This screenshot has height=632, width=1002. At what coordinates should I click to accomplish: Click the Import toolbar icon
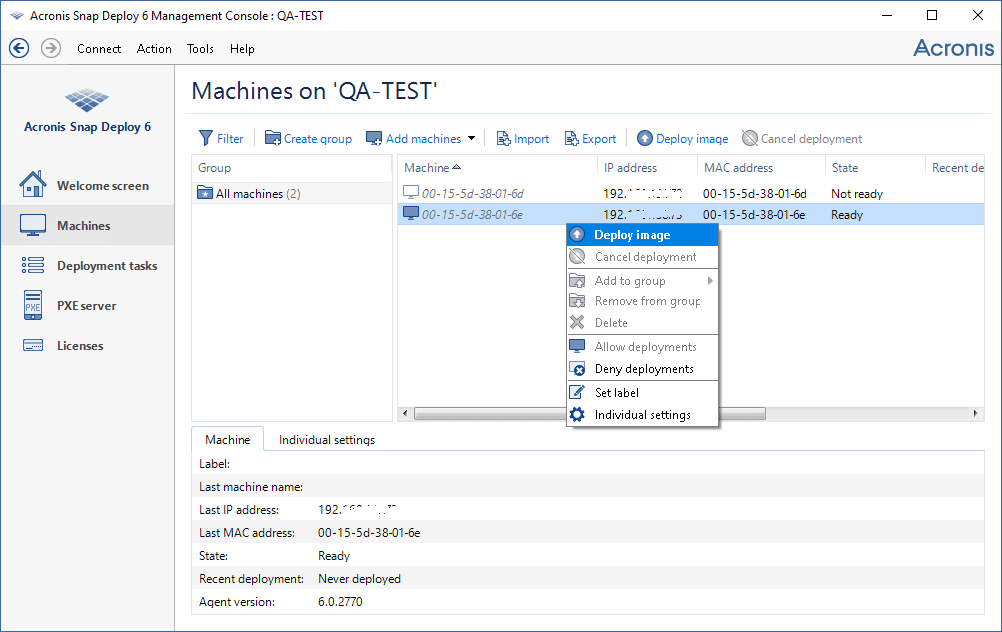click(503, 139)
